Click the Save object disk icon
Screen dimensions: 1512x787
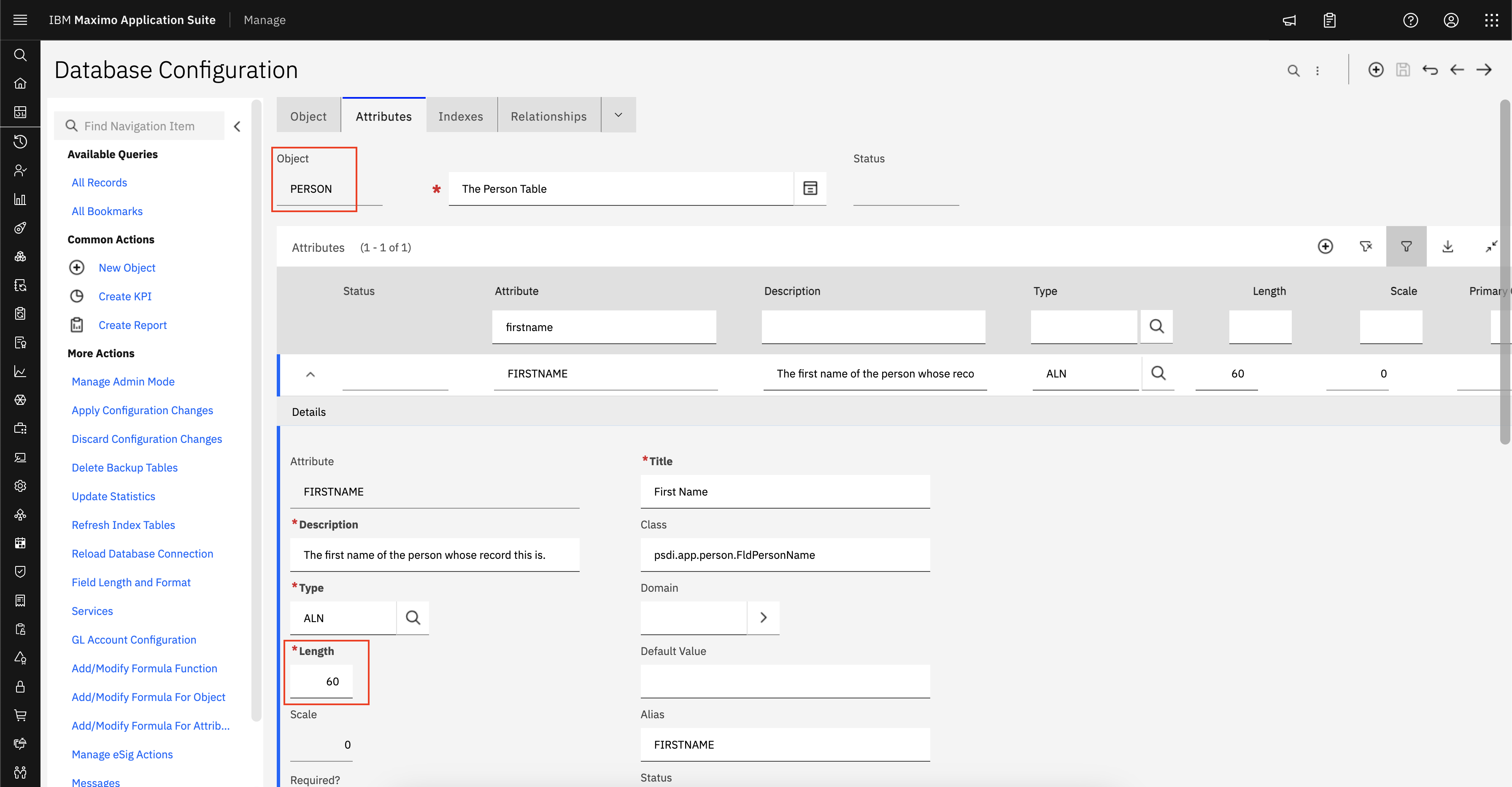[1403, 70]
